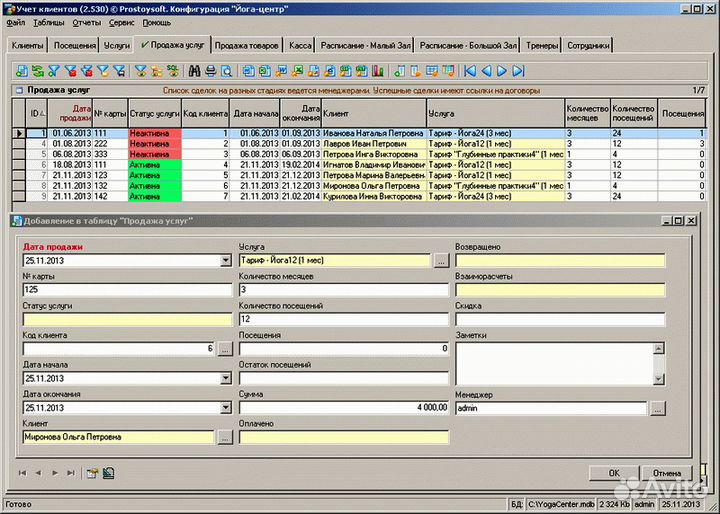
Task: Switch to the Касса tab
Action: (x=300, y=46)
